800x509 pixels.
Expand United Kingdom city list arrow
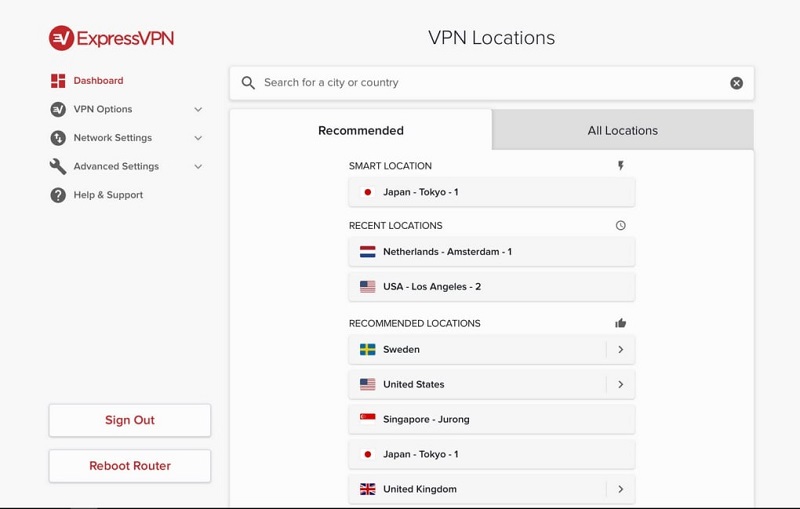[620, 489]
